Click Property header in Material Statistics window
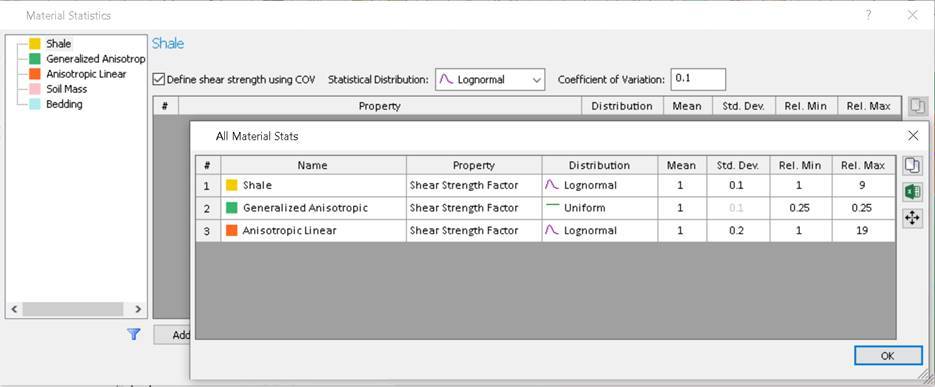The image size is (935, 387). point(380,106)
